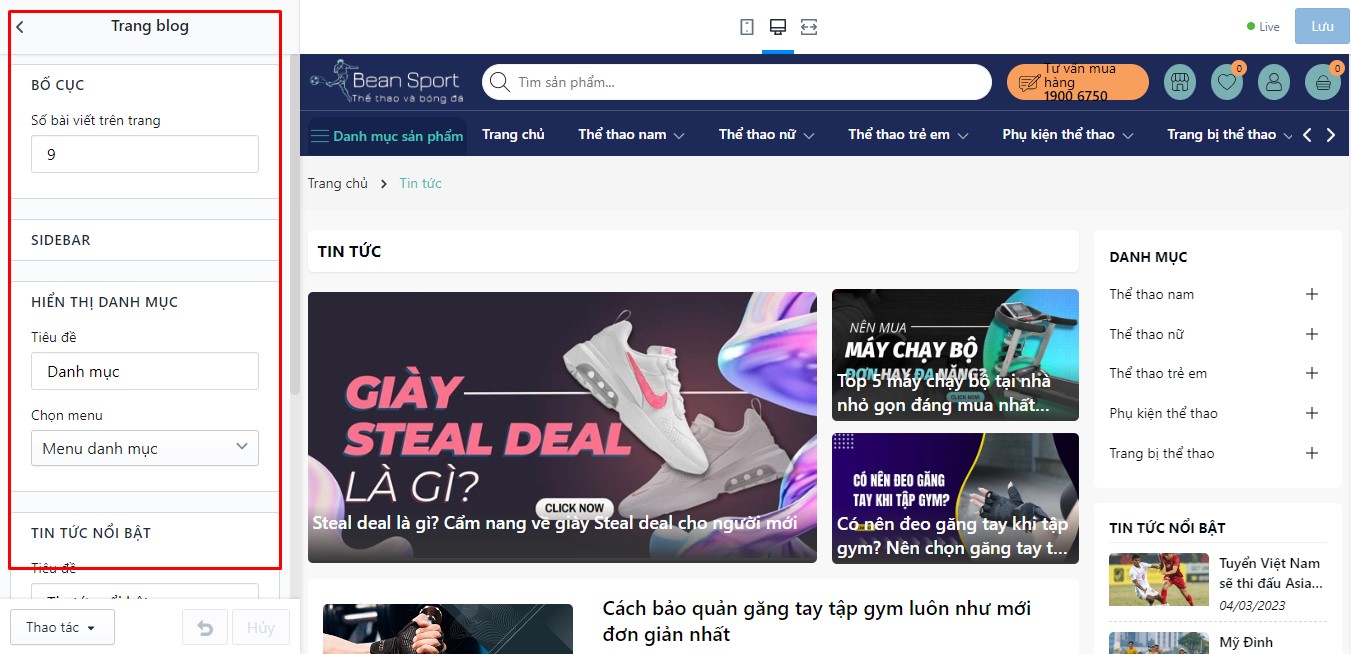The height and width of the screenshot is (654, 1351).
Task: Click Tin tức breadcrumb text
Action: click(x=420, y=183)
